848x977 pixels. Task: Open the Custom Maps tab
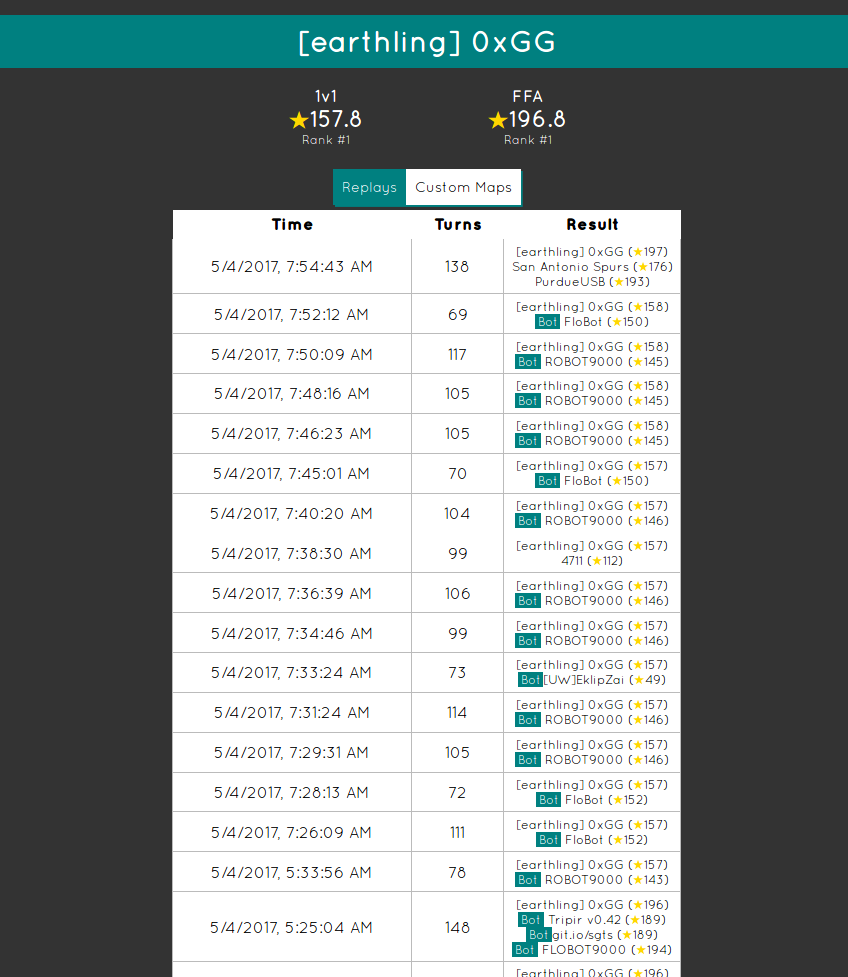pos(463,187)
